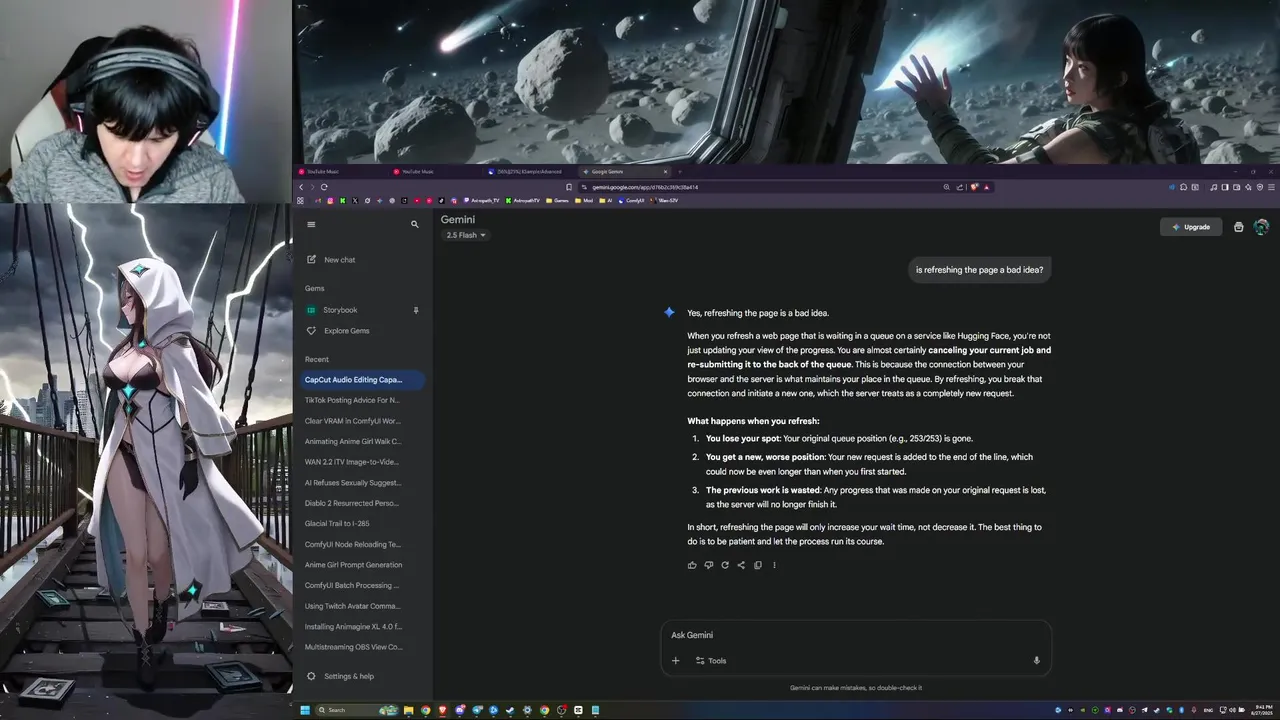1280x720 pixels.
Task: Click the Gemini title text
Action: click(458, 220)
